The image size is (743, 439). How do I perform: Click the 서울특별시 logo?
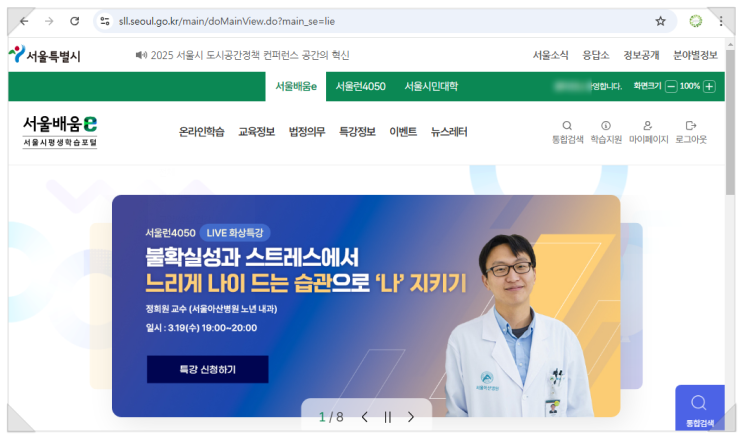[45, 55]
